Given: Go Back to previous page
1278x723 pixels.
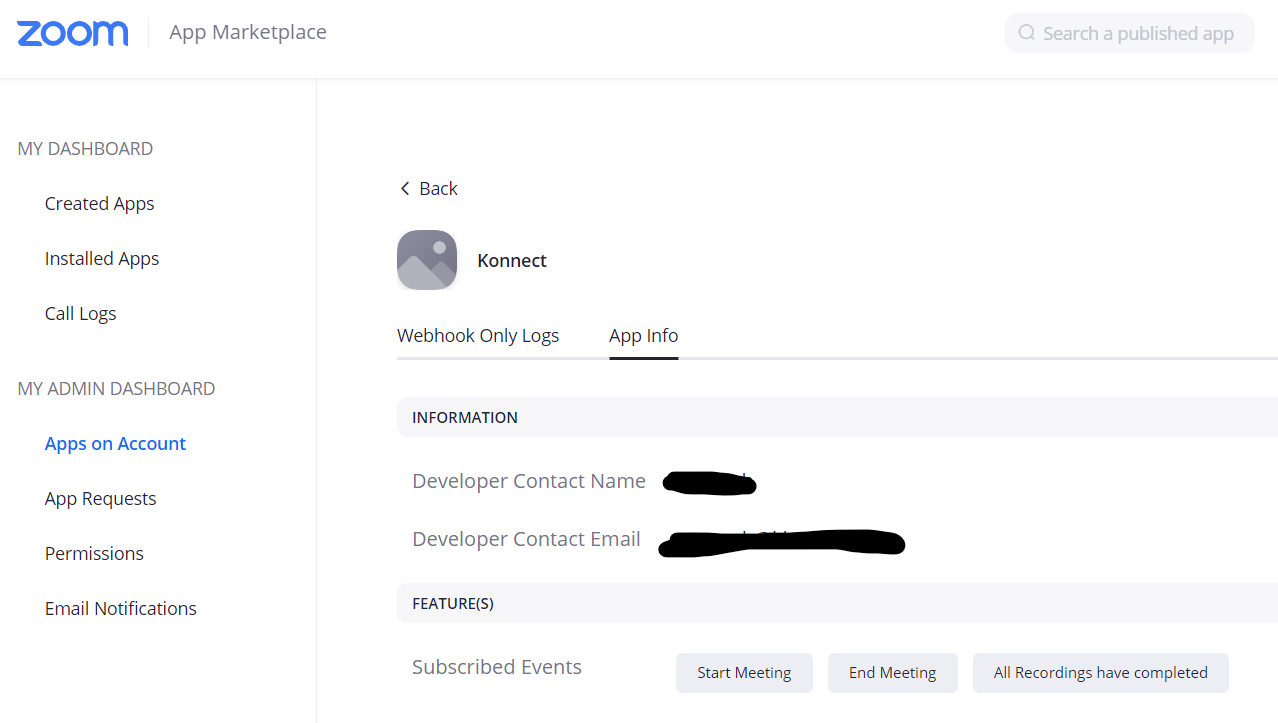Looking at the screenshot, I should point(428,188).
